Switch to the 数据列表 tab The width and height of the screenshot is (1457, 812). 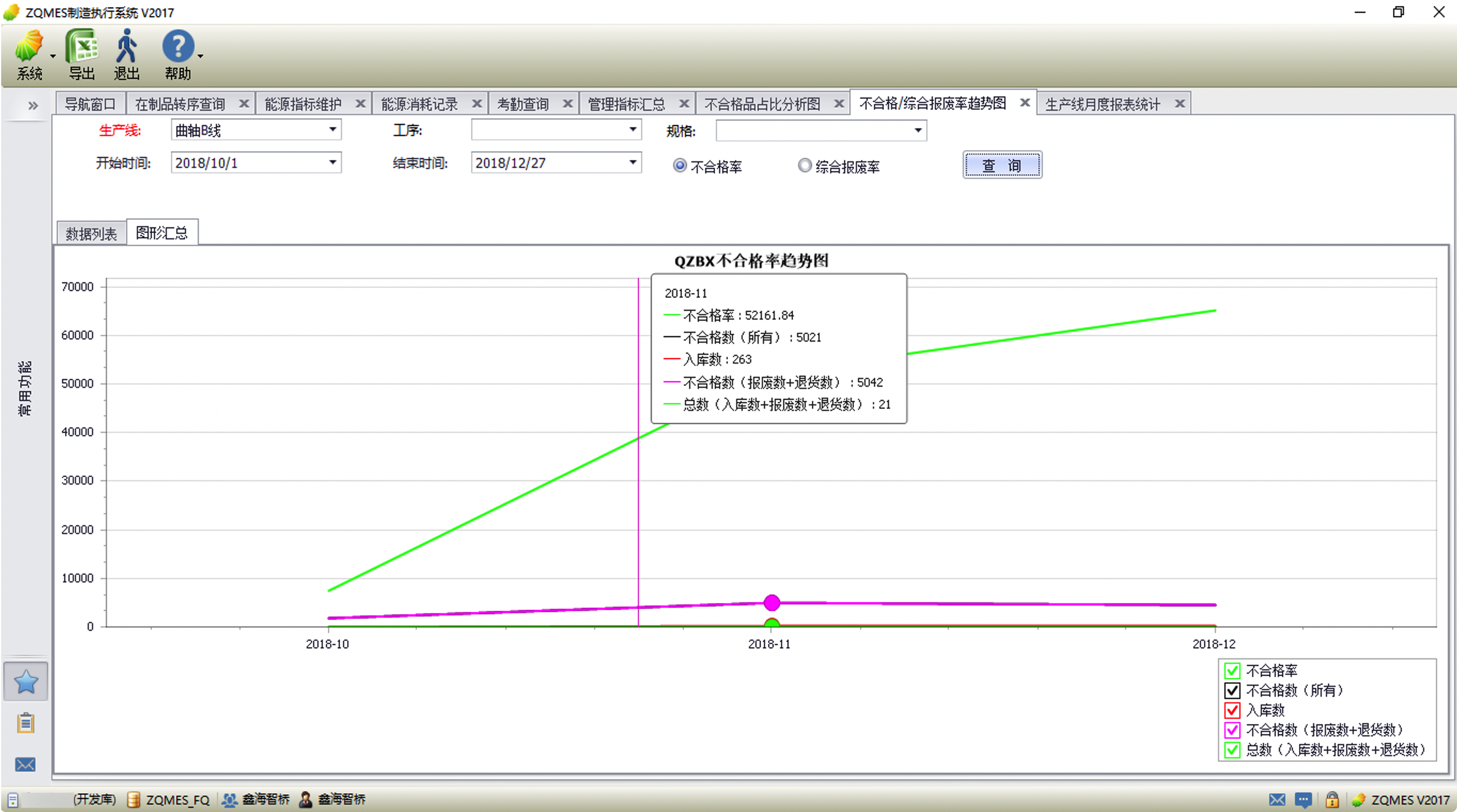(x=91, y=233)
